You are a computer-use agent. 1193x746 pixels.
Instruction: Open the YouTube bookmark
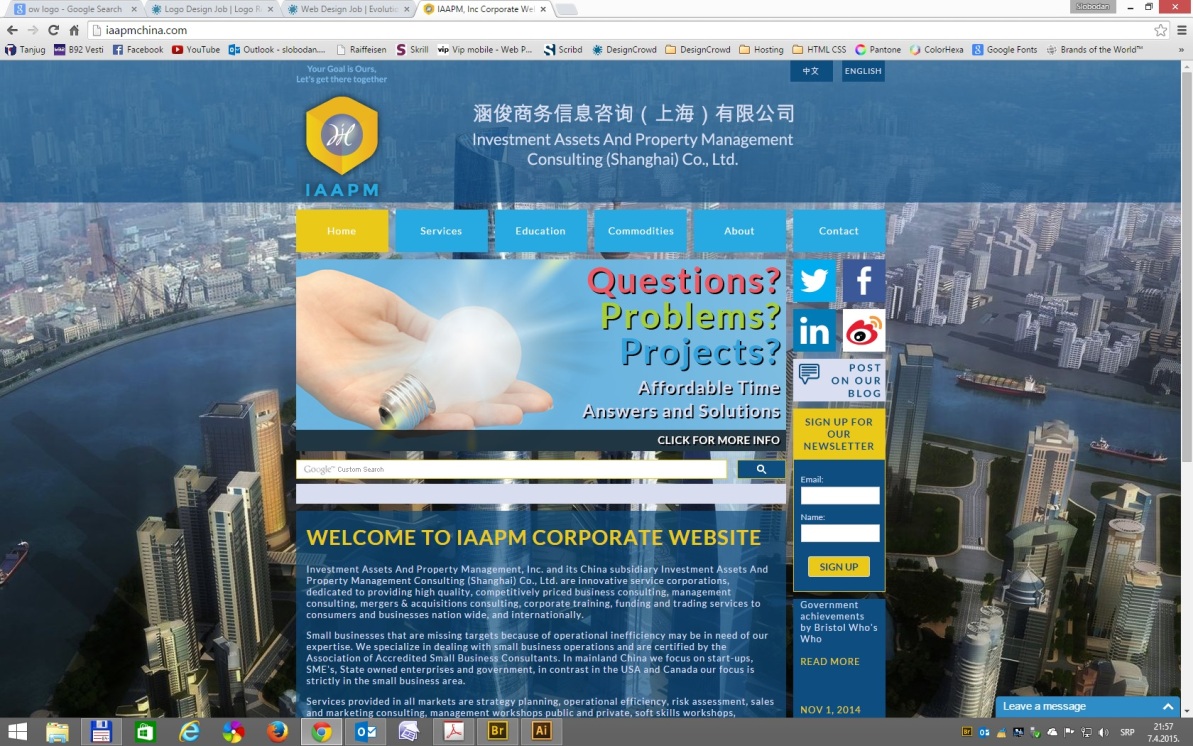pos(196,49)
